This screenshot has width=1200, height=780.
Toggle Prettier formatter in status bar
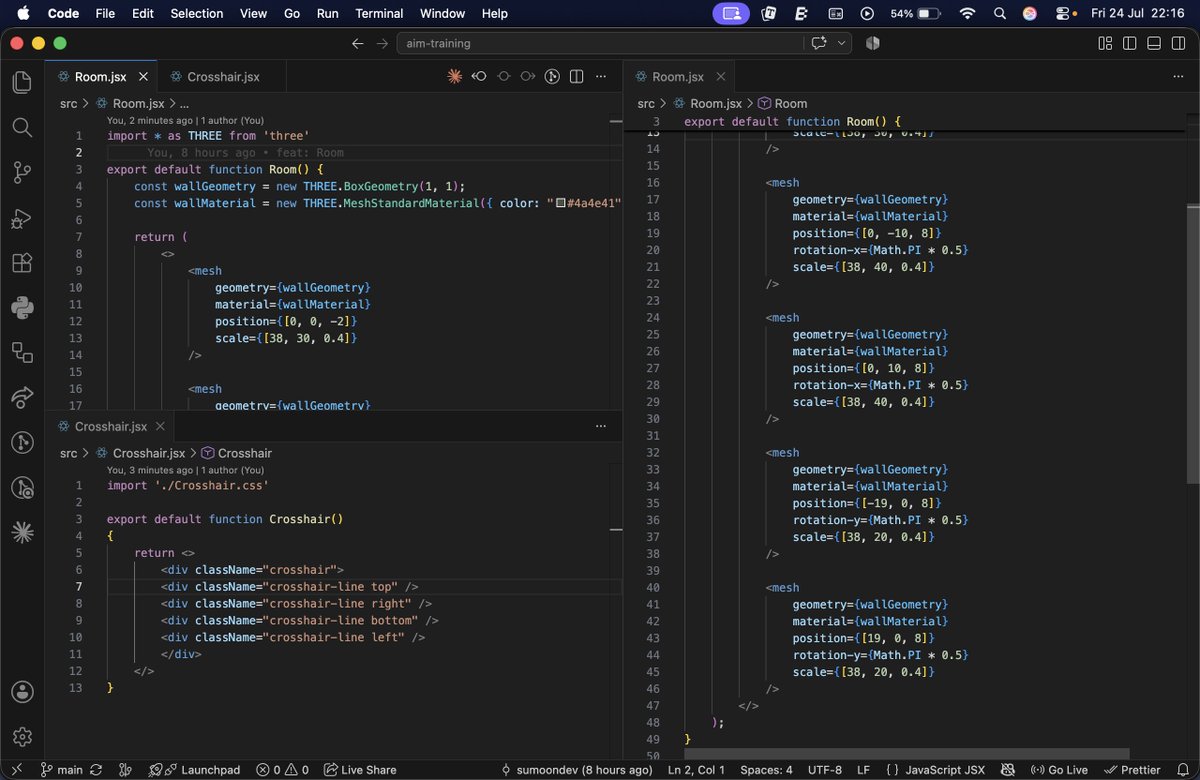tap(1133, 770)
